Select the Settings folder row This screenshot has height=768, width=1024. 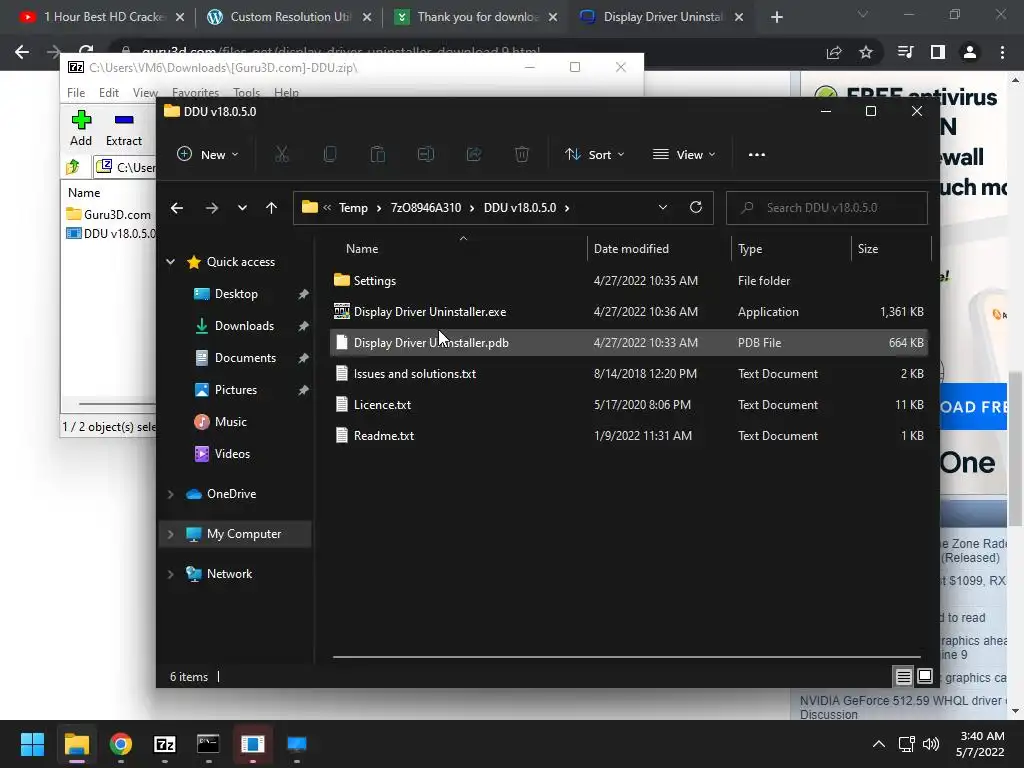click(628, 281)
